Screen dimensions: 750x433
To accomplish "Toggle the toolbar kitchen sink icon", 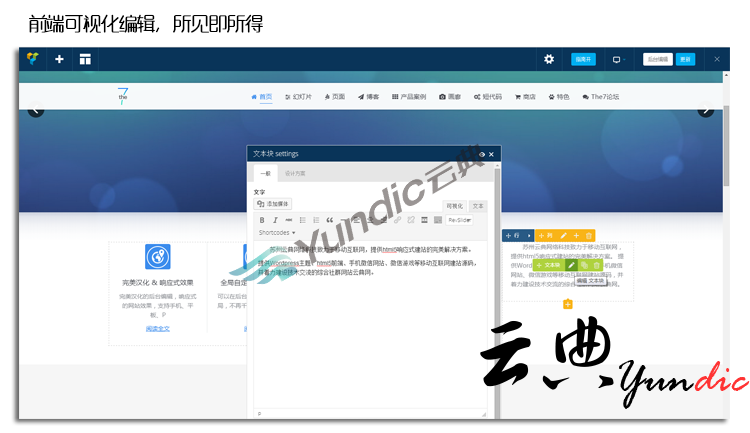I will click(438, 220).
